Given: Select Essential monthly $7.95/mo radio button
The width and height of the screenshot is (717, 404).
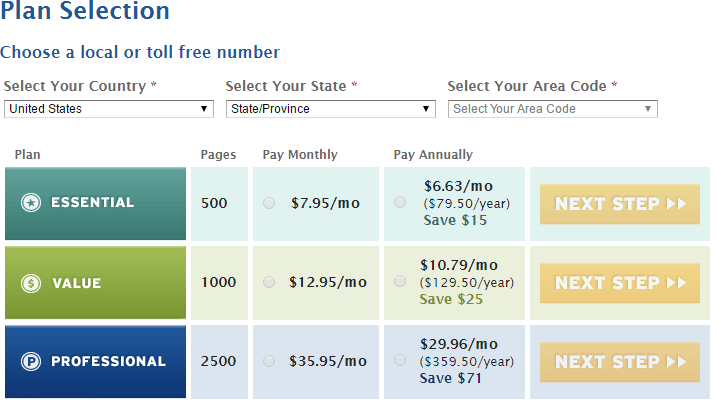Looking at the screenshot, I should (269, 203).
